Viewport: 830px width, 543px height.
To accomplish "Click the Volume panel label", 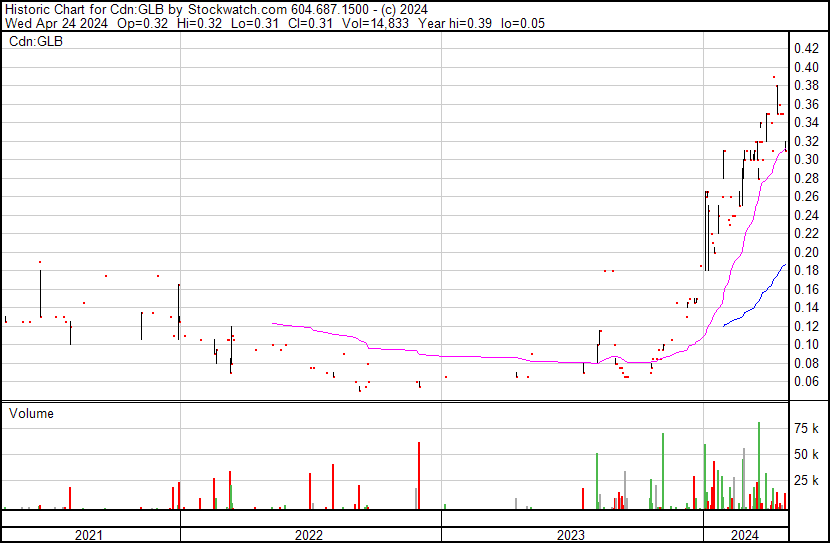I will pos(31,413).
